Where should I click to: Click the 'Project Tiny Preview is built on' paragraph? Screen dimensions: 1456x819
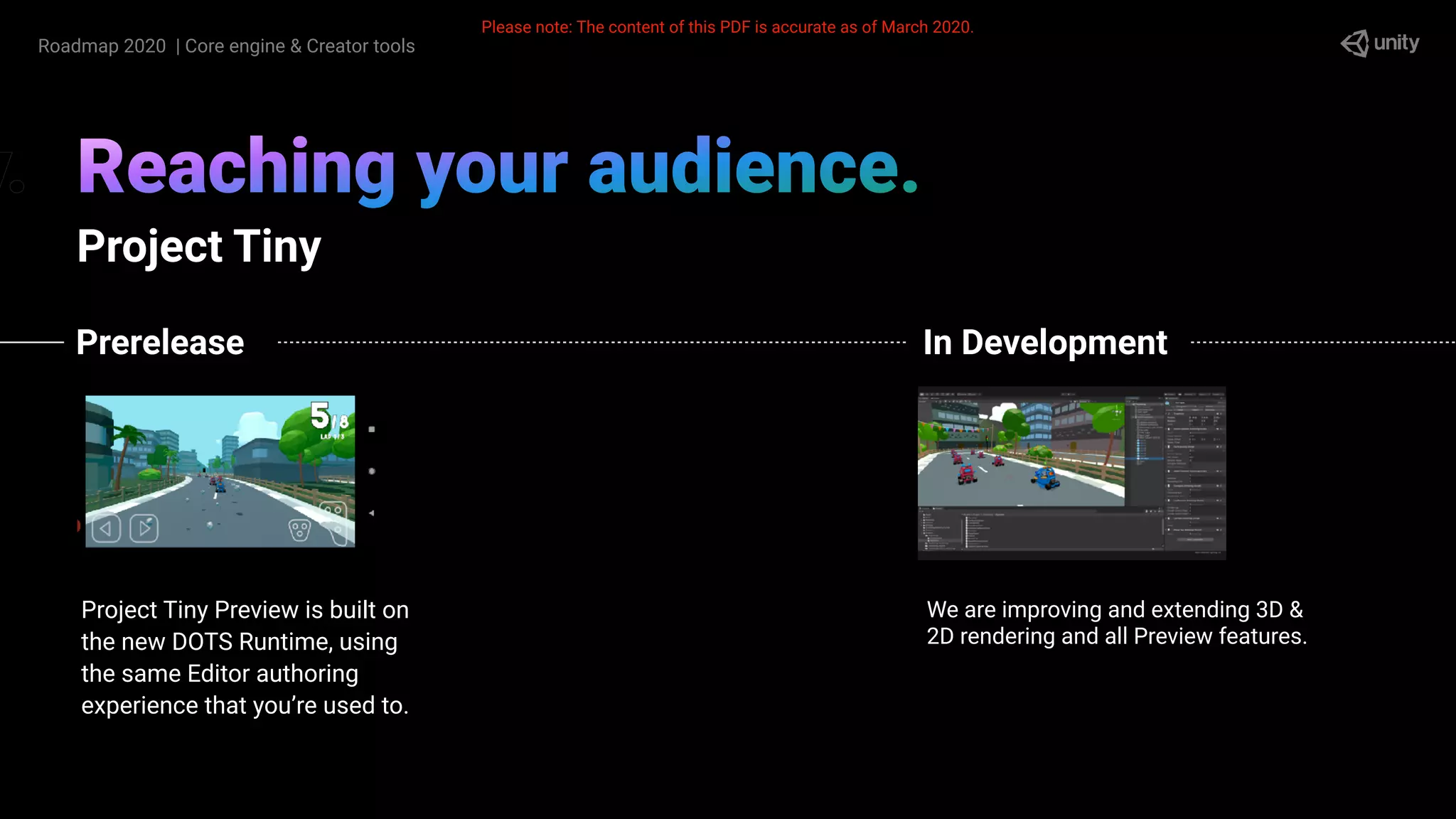245,658
